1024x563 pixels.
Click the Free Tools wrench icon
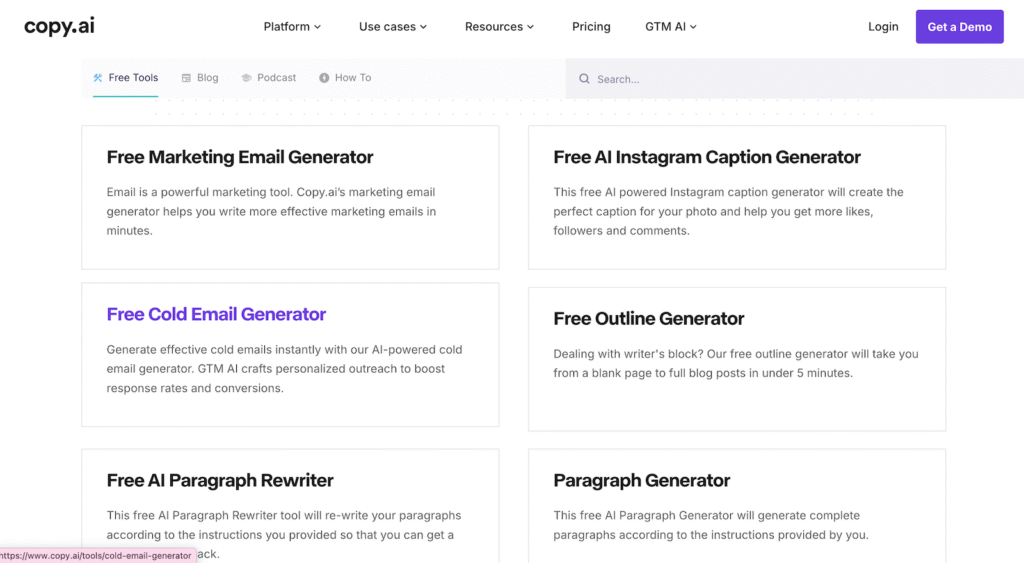[x=98, y=78]
